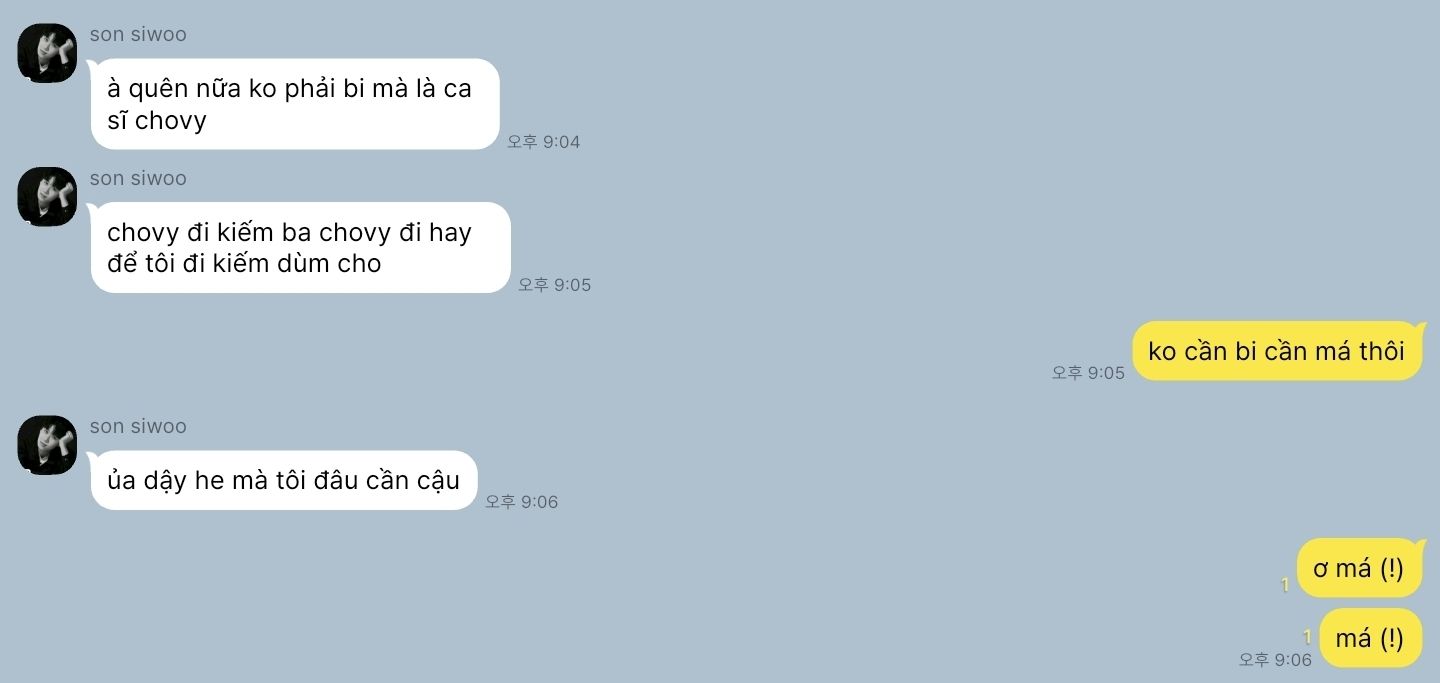This screenshot has height=683, width=1440.
Task: Open son siwoo's avatar beside 'ủa dậy he' message
Action: tap(47, 444)
